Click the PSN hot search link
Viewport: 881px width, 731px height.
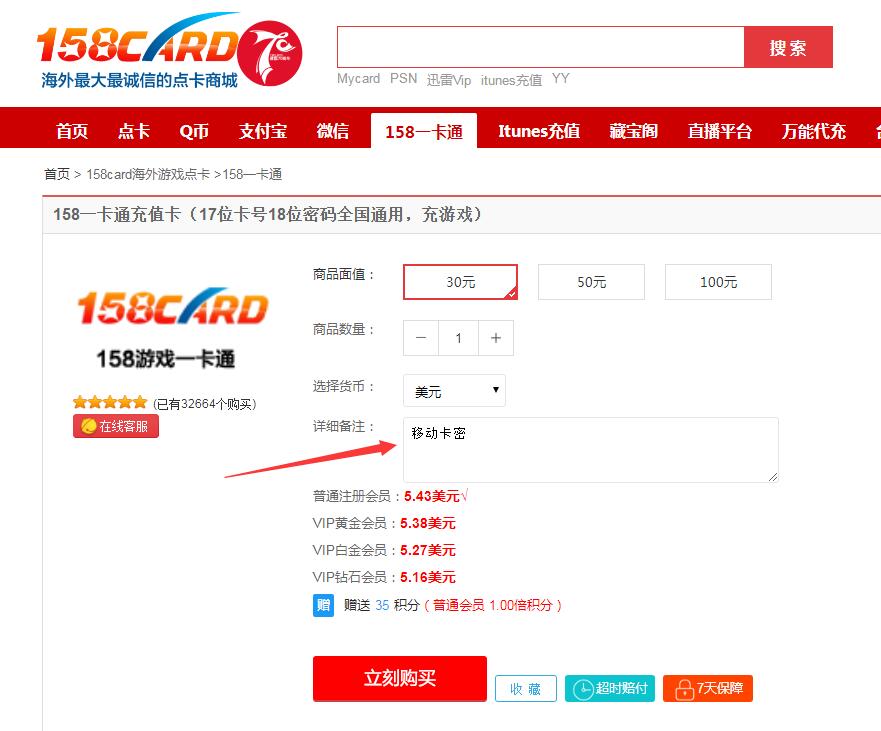point(403,79)
